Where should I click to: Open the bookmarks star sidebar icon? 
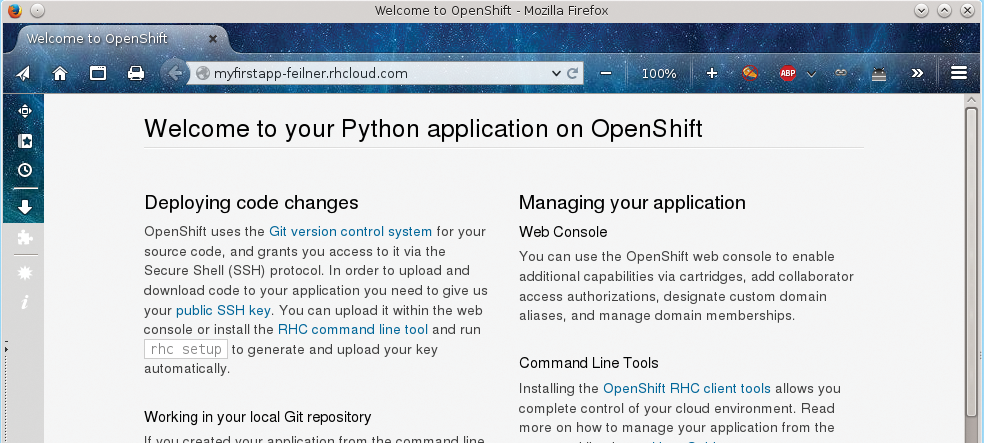click(24, 141)
